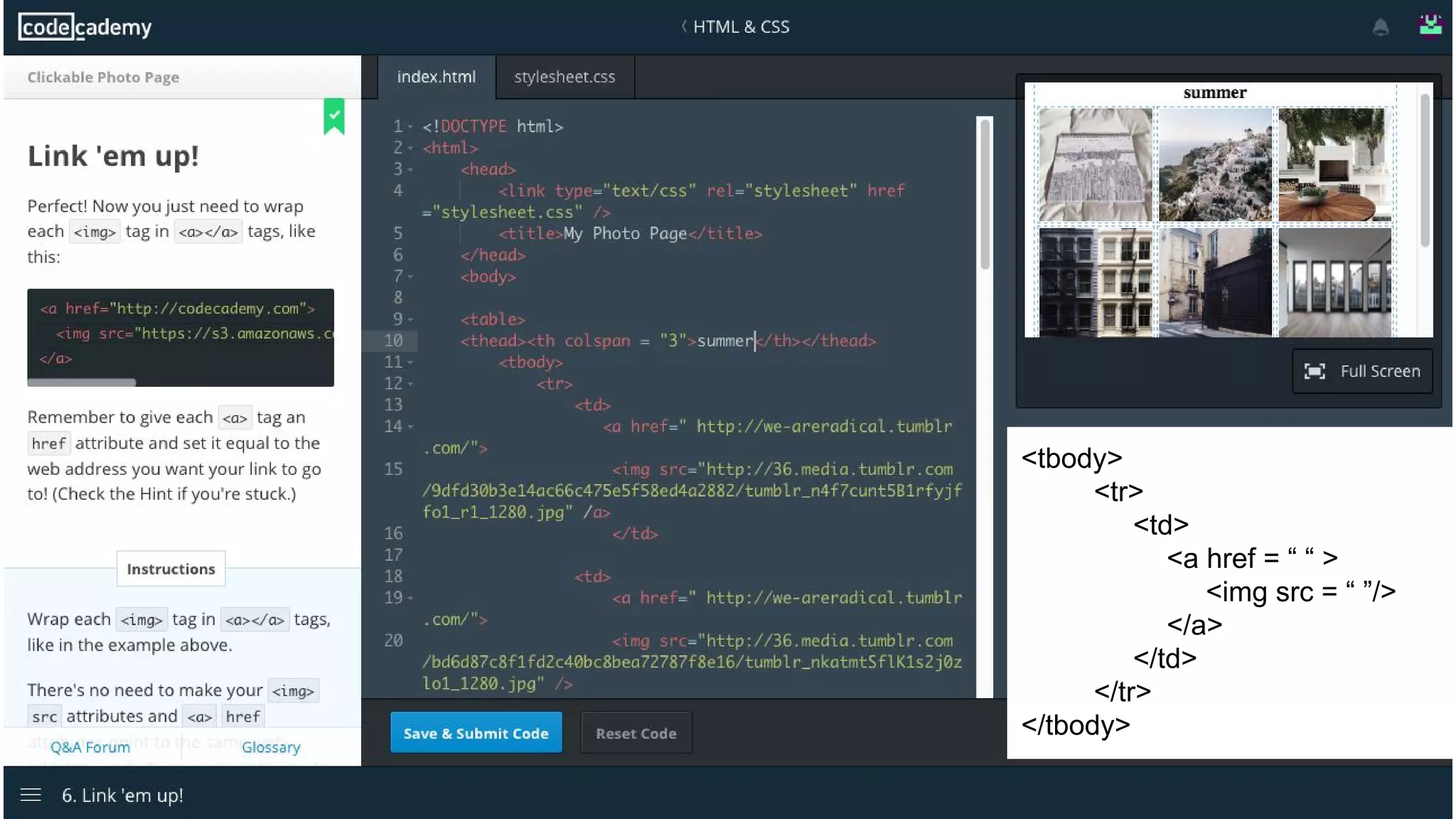Open the Glossary link
This screenshot has width=1456, height=819.
coord(271,747)
